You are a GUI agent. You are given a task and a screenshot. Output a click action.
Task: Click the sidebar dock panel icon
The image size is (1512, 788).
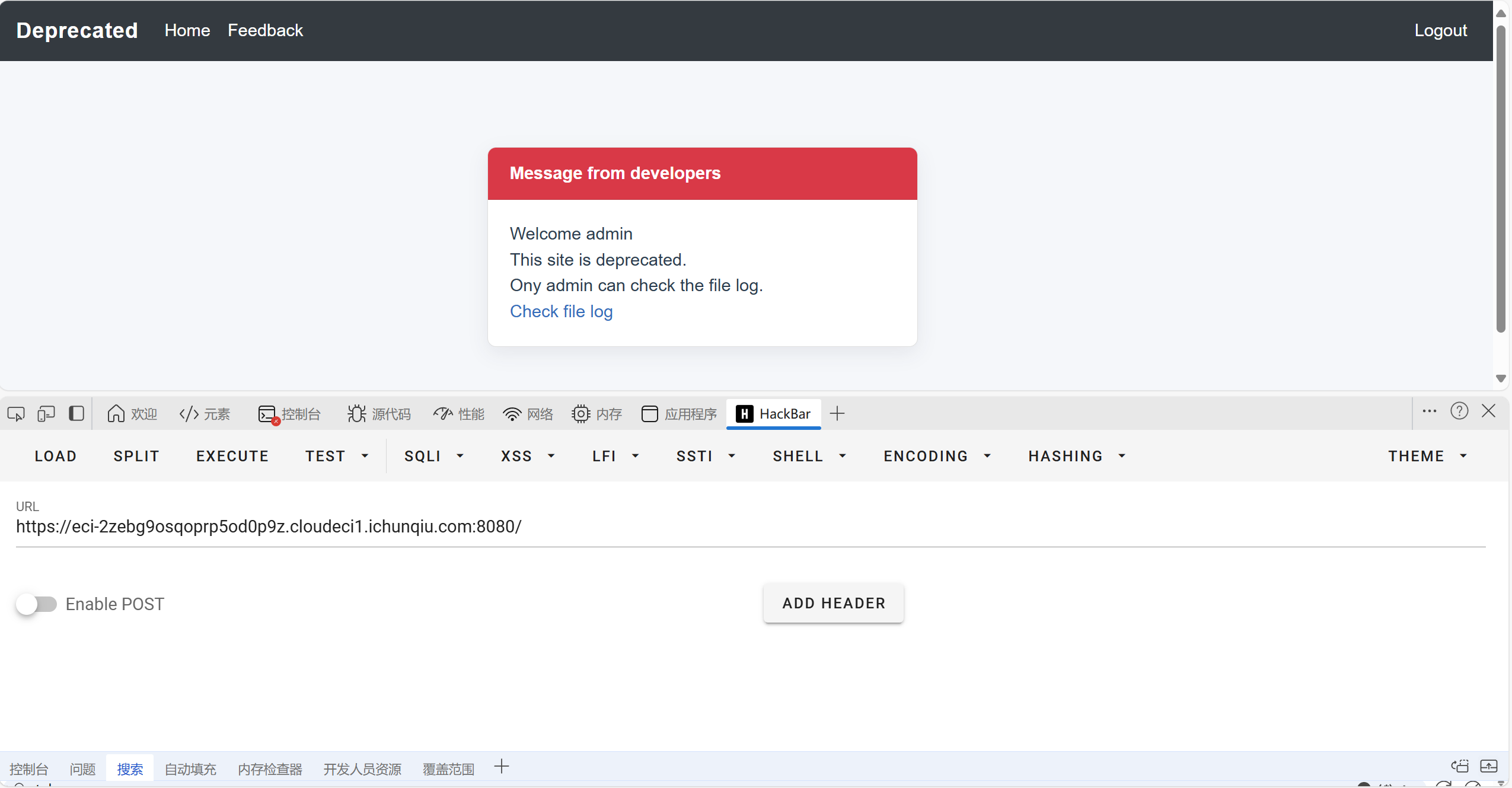(76, 413)
